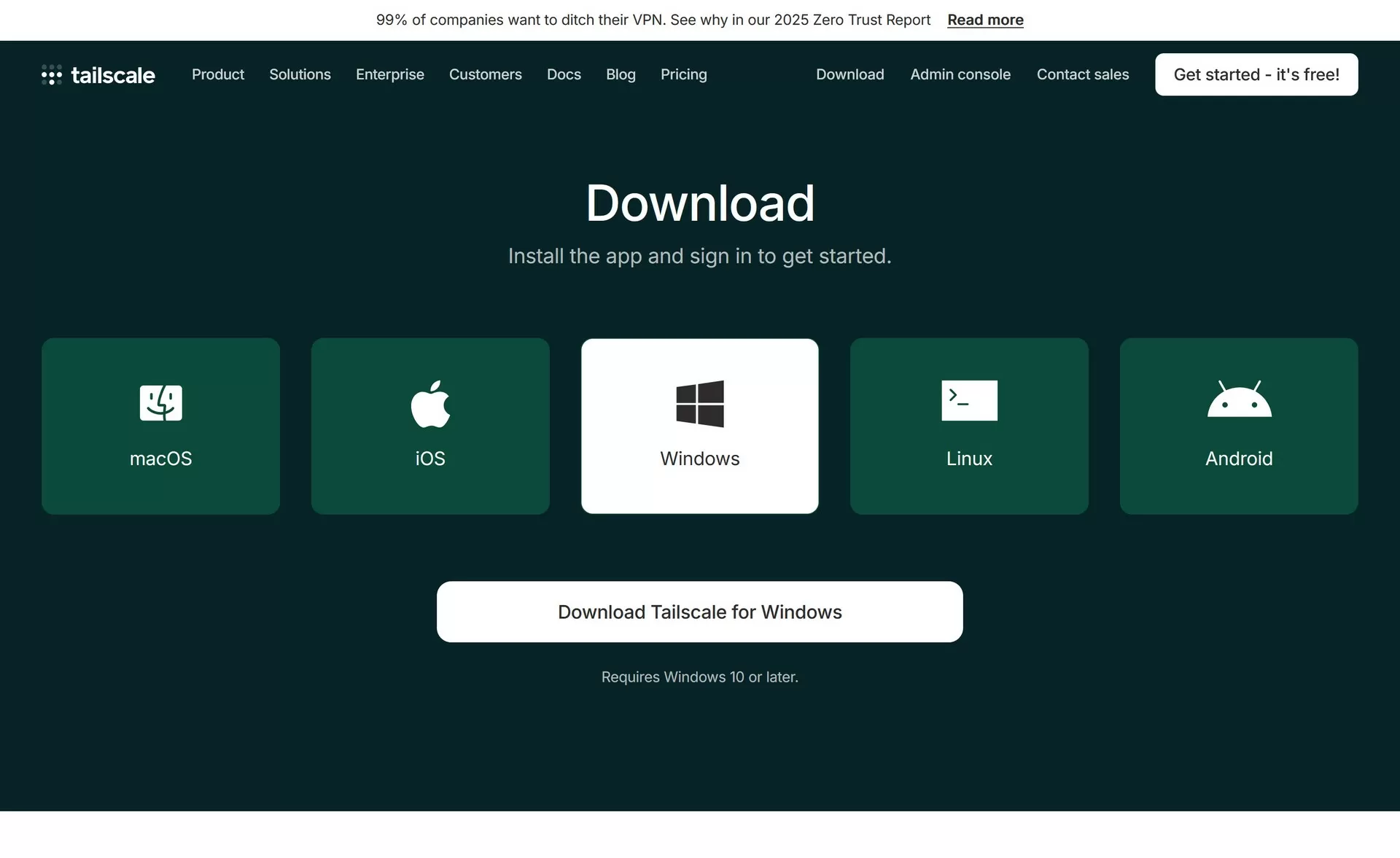This screenshot has width=1400, height=858.
Task: Choose the Android robot icon
Action: (1239, 399)
